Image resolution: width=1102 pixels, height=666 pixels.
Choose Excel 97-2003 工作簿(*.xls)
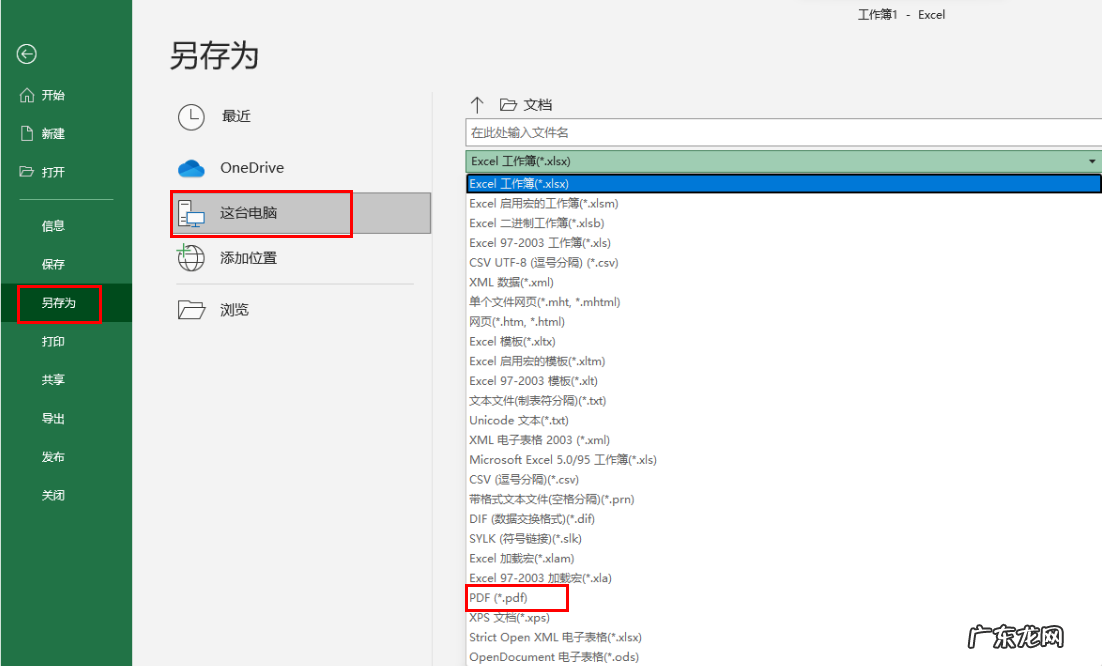[x=540, y=243]
